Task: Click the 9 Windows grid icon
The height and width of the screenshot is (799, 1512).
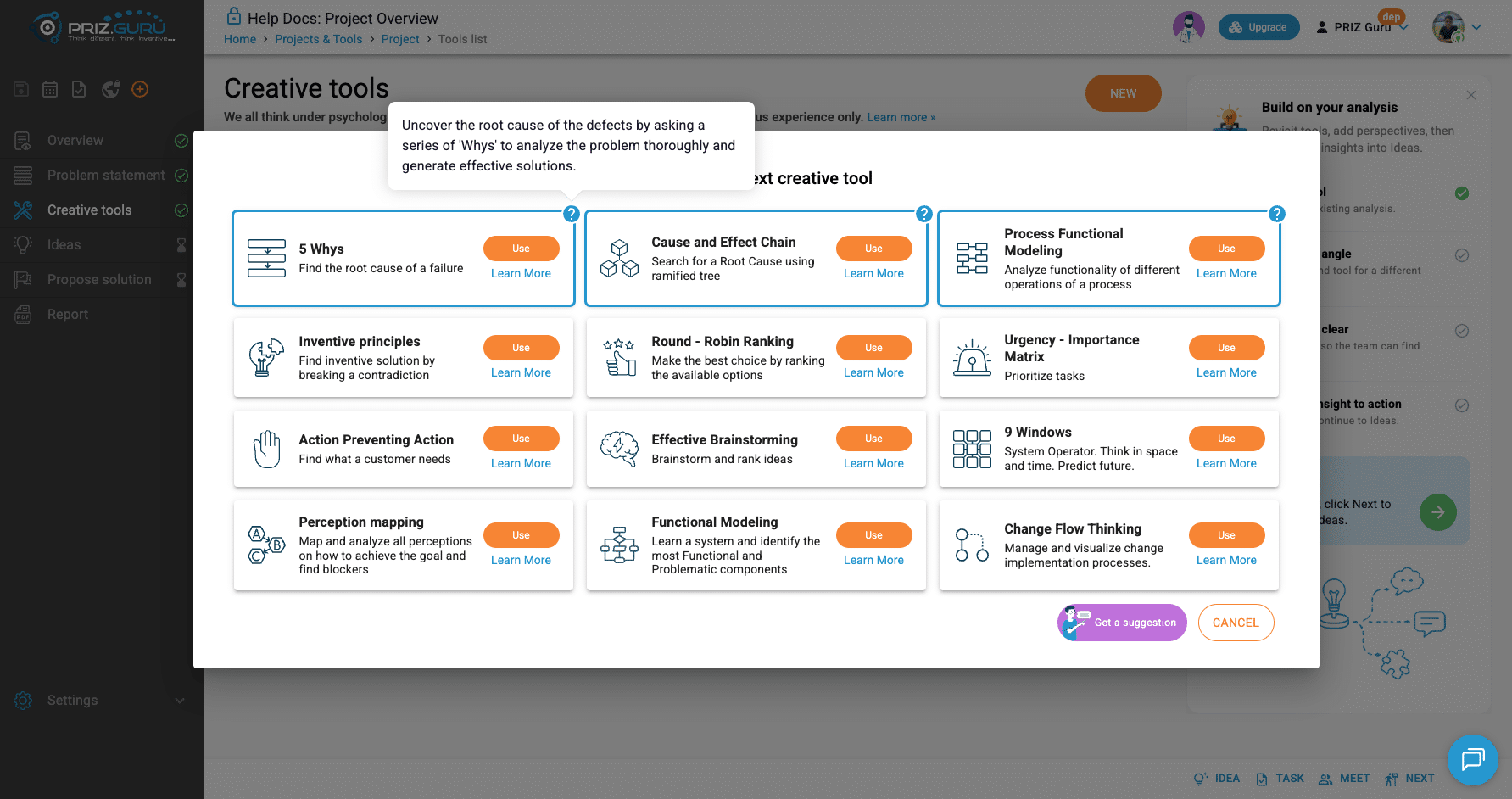Action: (x=972, y=449)
